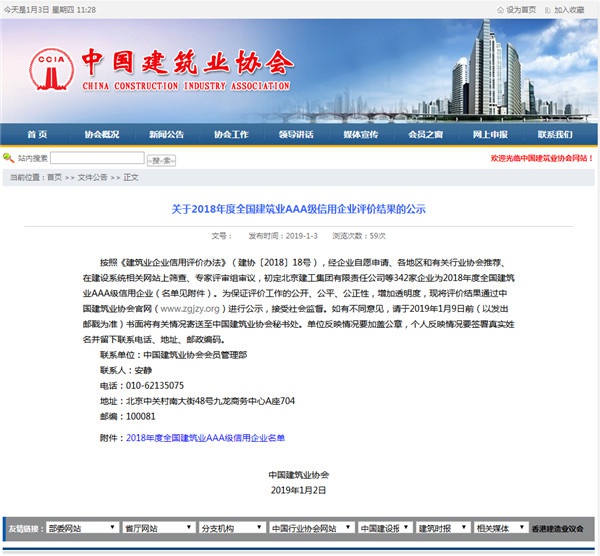Open 媒体宣传 menu item
This screenshot has width=600, height=556.
360,134
